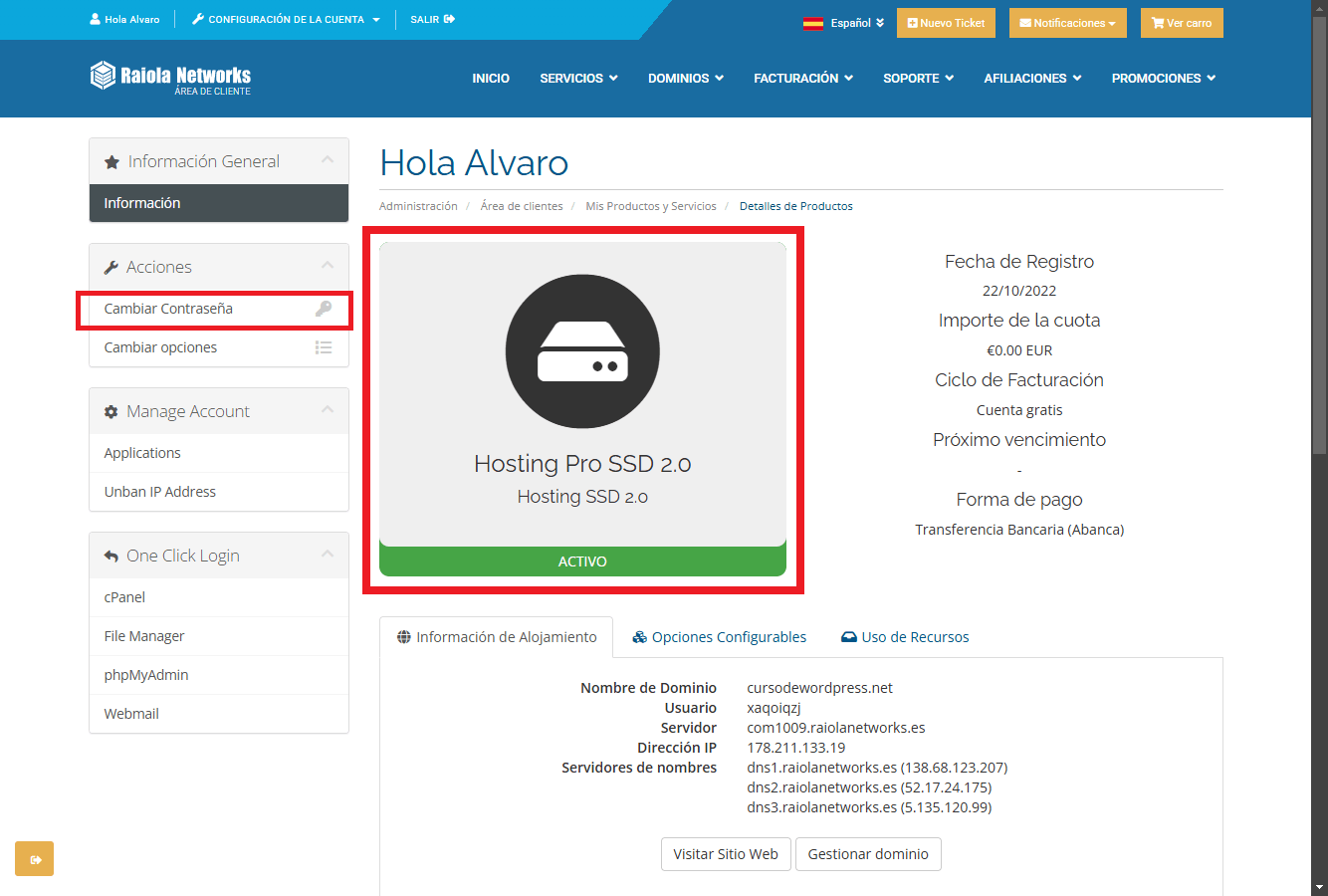Click the green ACTIVO status bar

coord(582,561)
